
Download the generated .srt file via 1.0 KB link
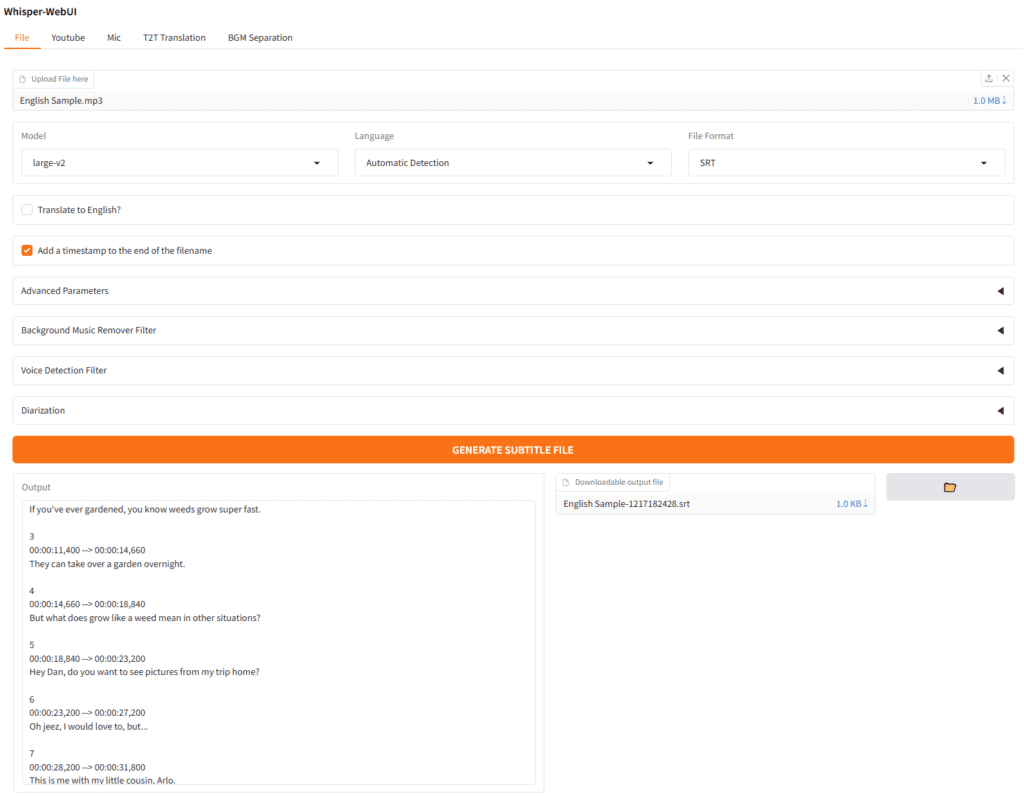[x=851, y=504]
